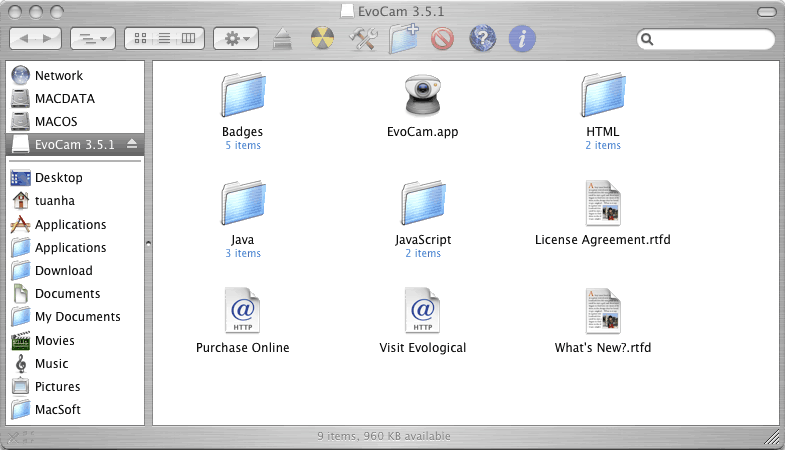This screenshot has height=450, width=785.
Task: Select the MACOS volume in sidebar
Action: [x=75, y=122]
